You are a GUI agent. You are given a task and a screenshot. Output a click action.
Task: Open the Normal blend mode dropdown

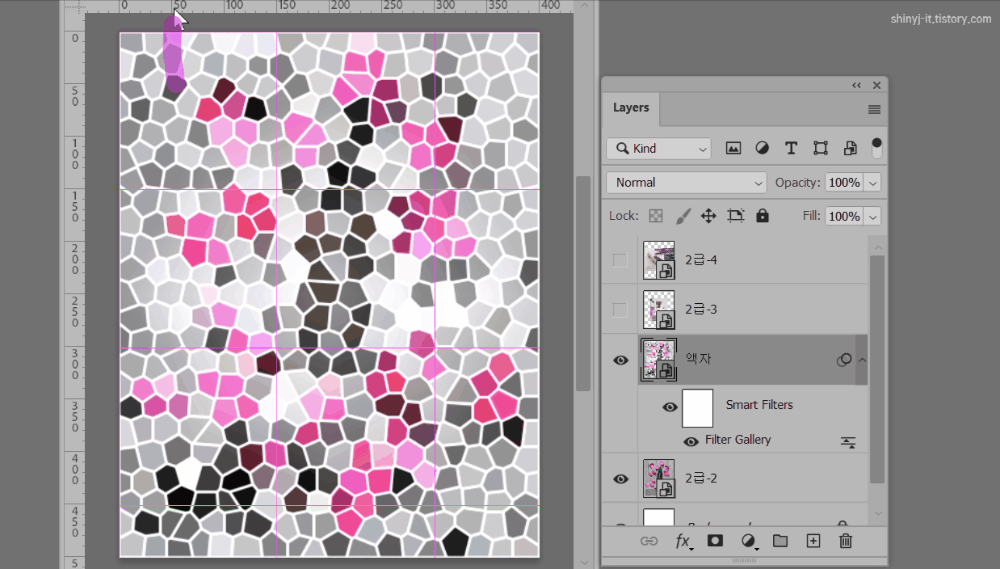pyautogui.click(x=686, y=183)
